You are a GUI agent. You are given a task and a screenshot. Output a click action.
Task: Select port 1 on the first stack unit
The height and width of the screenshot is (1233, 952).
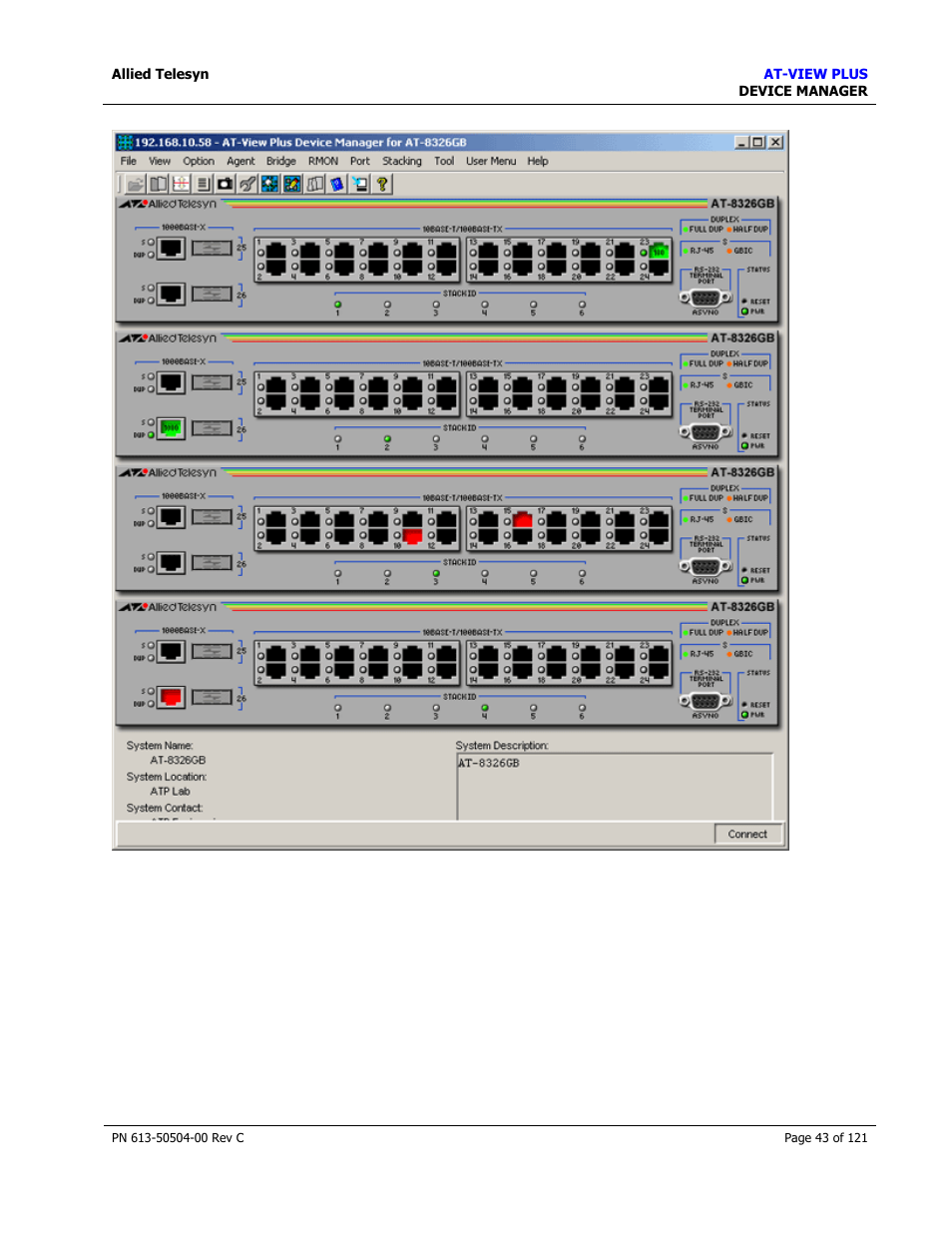click(x=276, y=252)
